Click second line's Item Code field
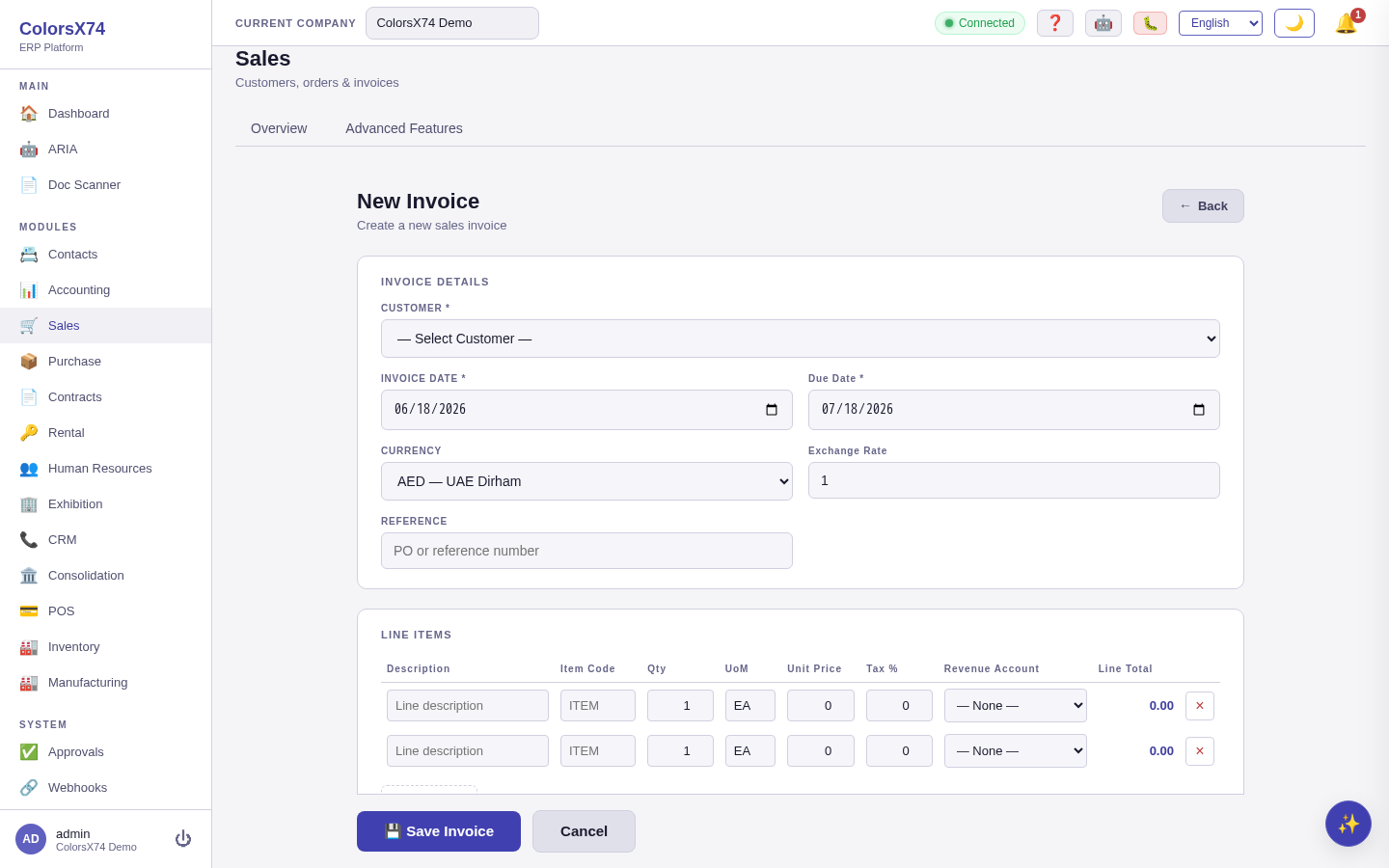 [x=598, y=751]
